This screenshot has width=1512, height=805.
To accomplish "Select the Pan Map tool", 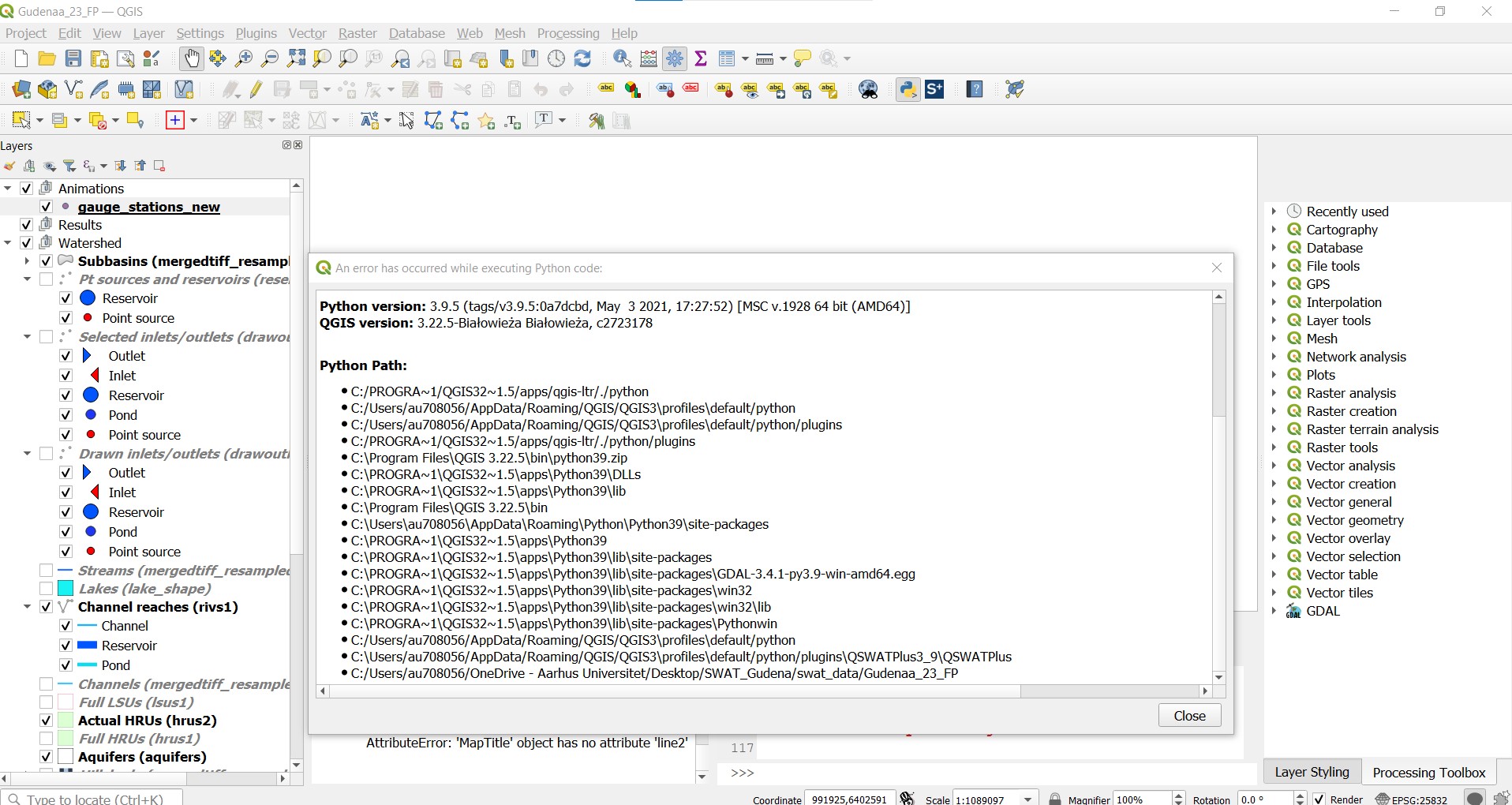I will tap(192, 58).
